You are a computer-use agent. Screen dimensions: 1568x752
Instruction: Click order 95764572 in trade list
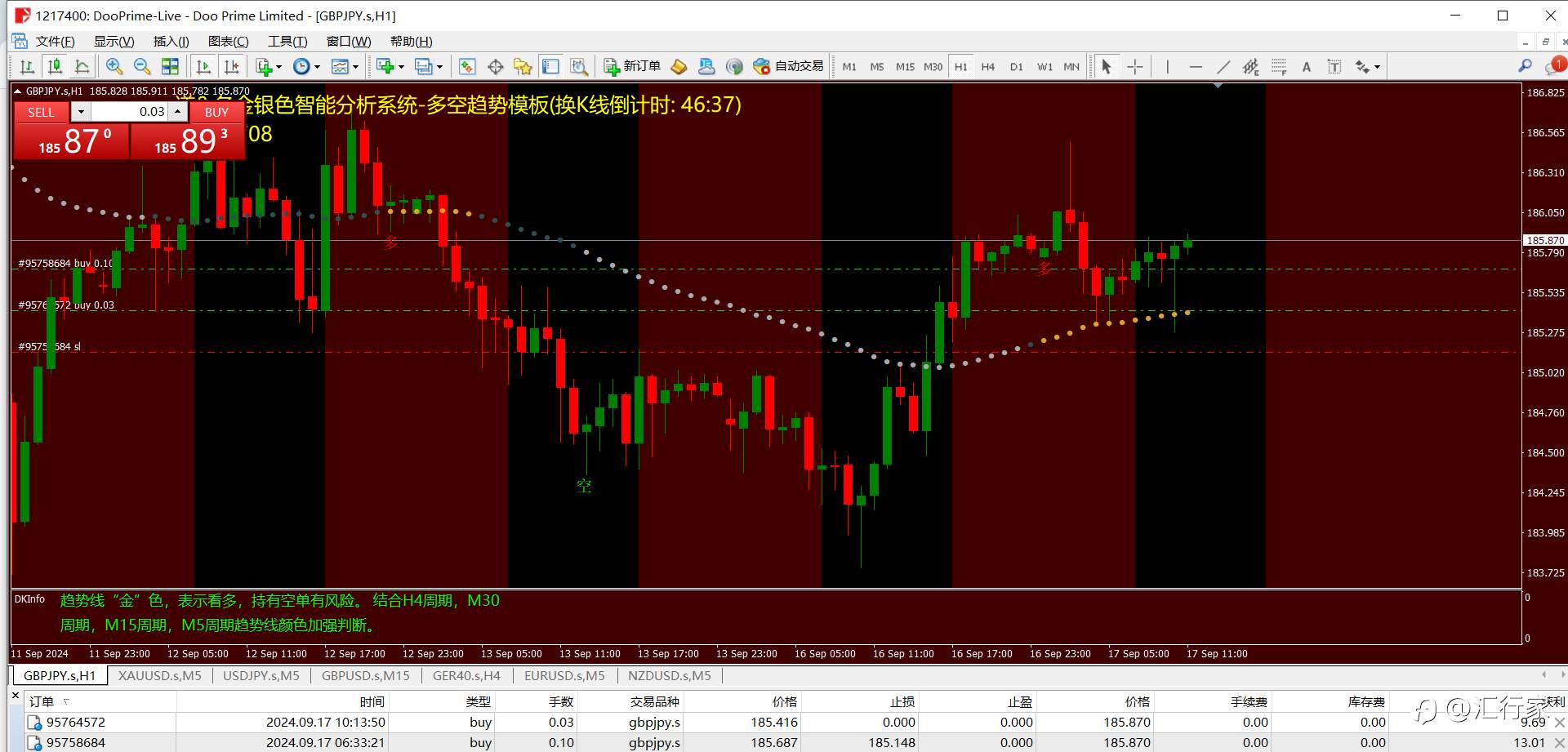pyautogui.click(x=76, y=722)
